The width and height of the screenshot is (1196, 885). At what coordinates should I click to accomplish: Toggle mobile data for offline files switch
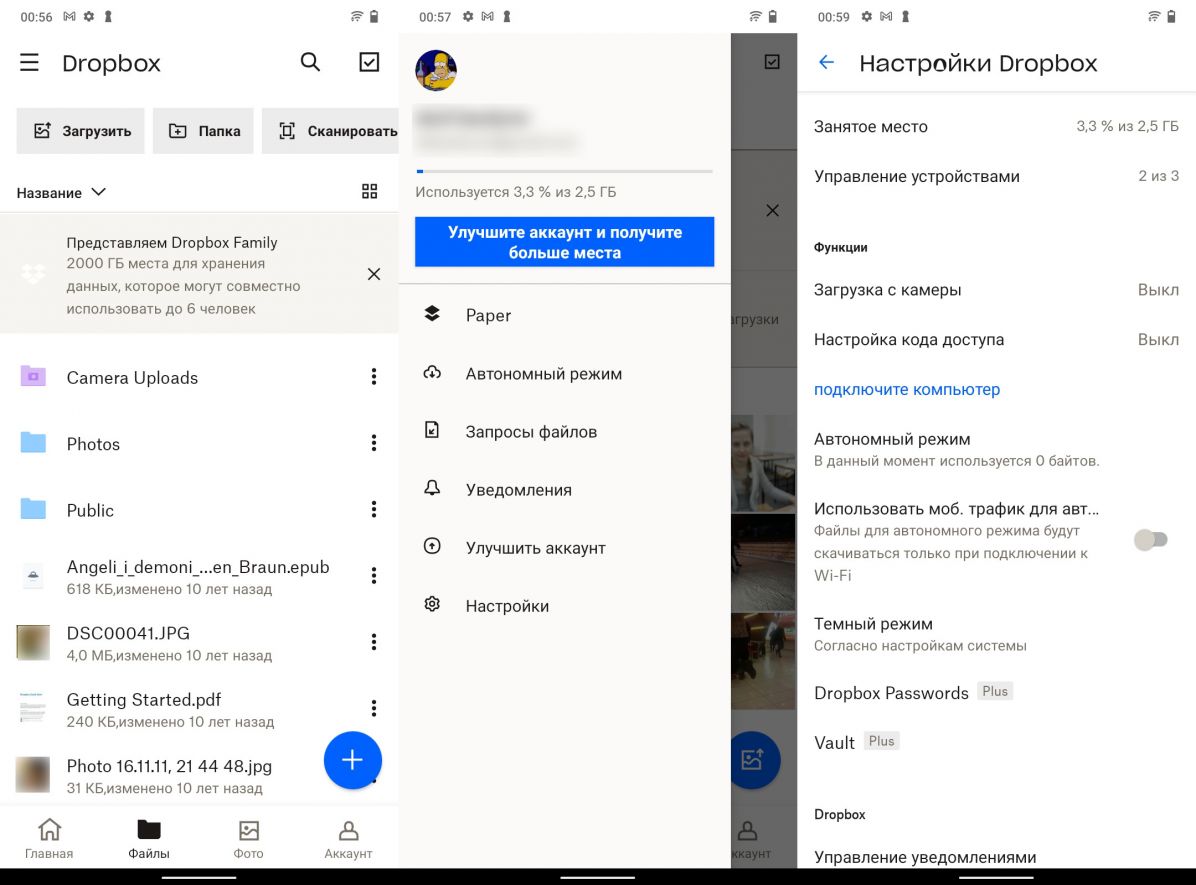1150,540
